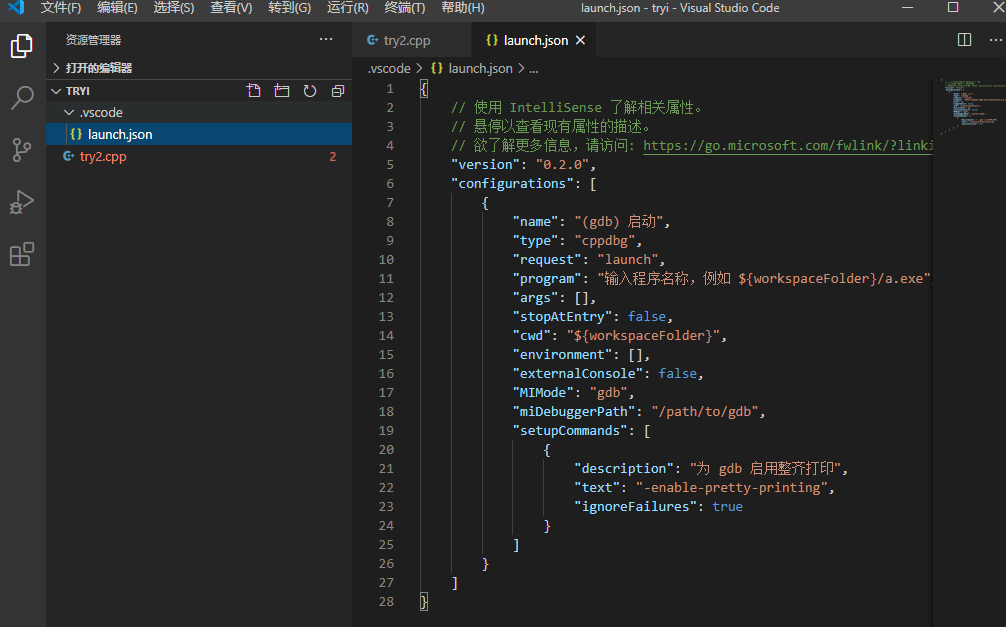This screenshot has height=627, width=1006.
Task: Click the "version" key on line 5
Action: [x=485, y=164]
